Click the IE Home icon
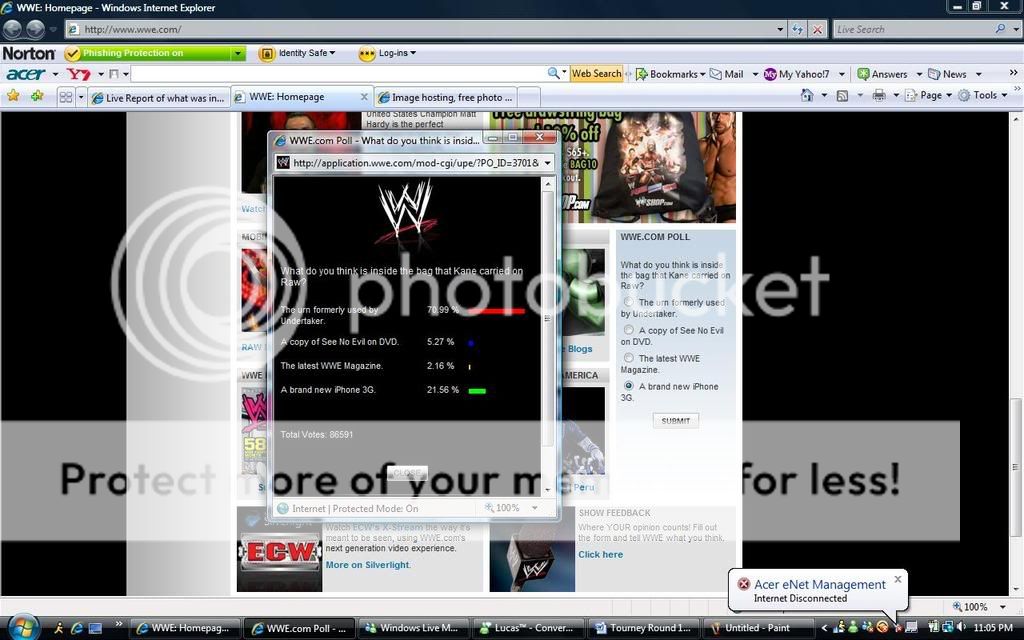Viewport: 1024px width, 640px height. point(807,96)
